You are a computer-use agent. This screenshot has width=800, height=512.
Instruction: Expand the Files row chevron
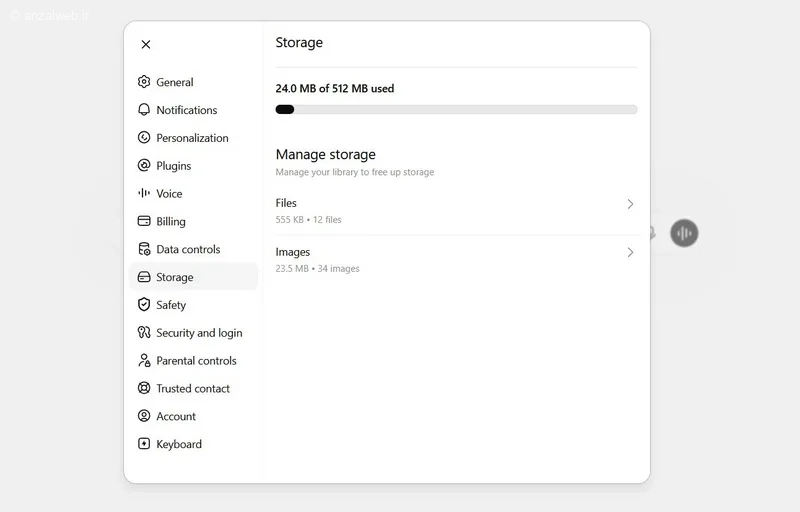[x=630, y=204]
